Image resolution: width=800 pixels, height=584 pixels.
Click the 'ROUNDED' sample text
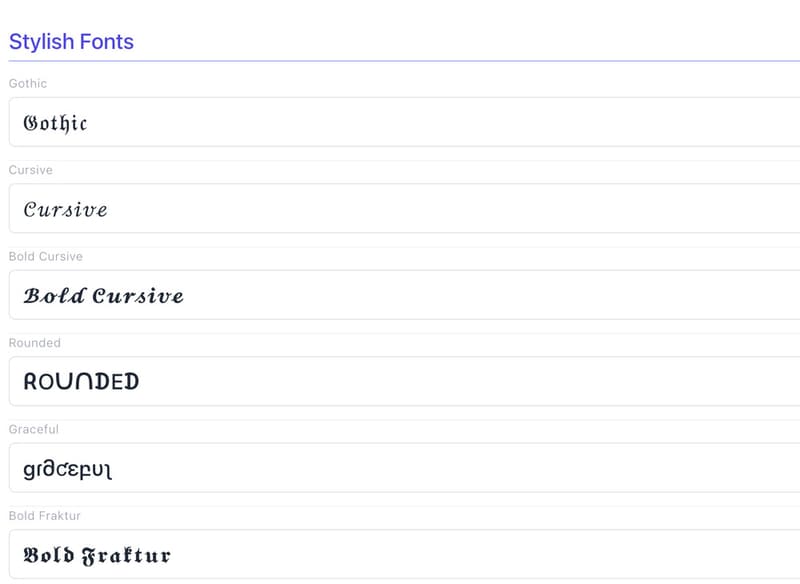(x=81, y=382)
